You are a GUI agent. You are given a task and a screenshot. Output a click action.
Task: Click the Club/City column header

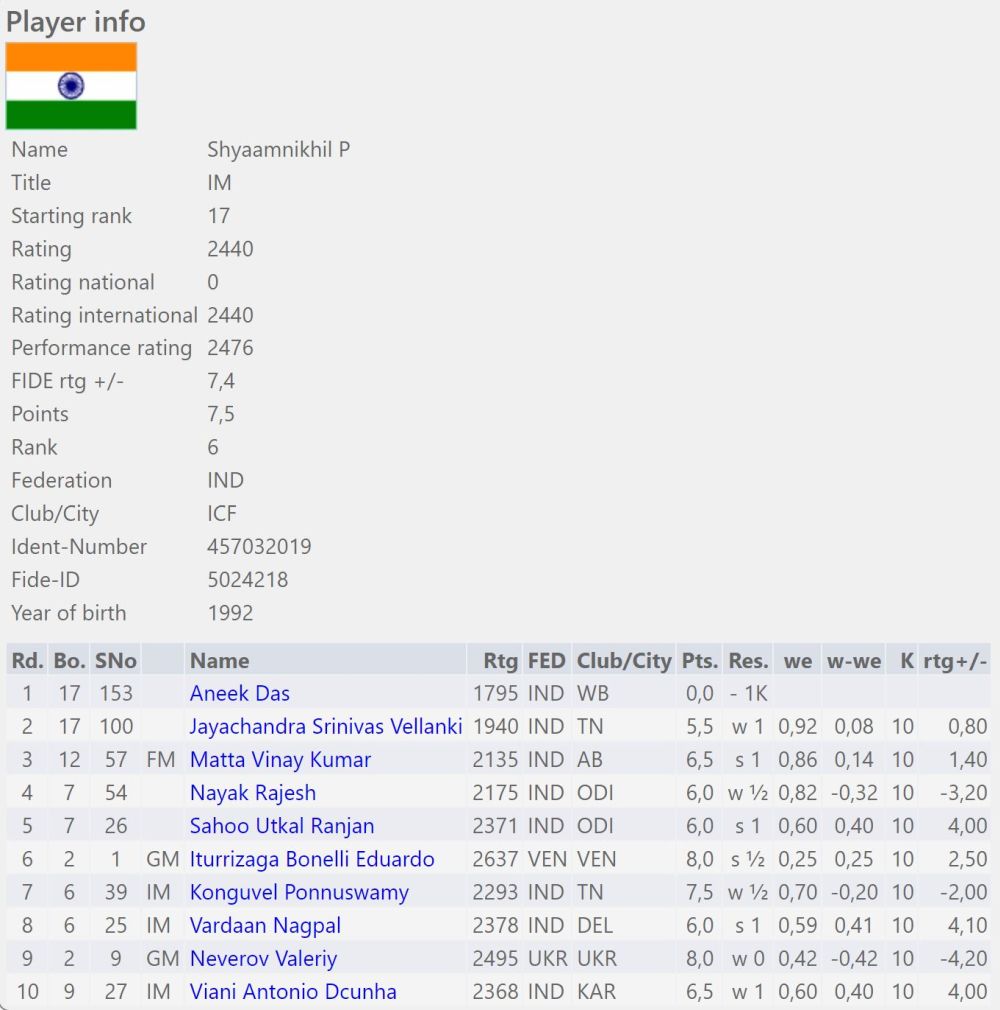[x=624, y=660]
